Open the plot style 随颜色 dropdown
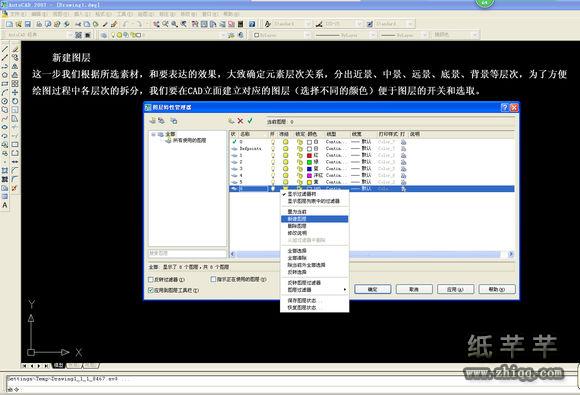This screenshot has width=580, height=395. pyautogui.click(x=475, y=35)
